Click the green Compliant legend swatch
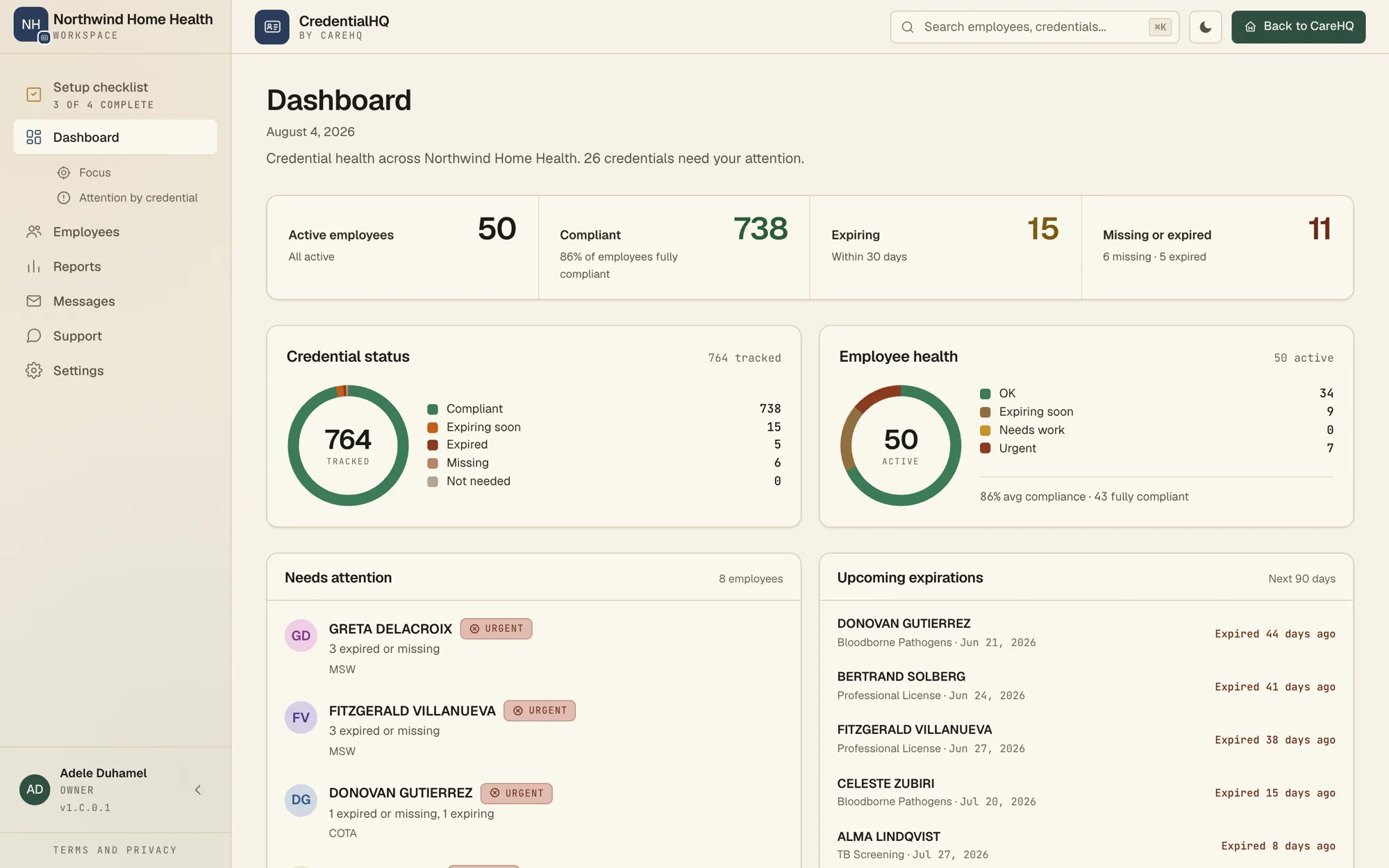Viewport: 1389px width, 868px height. [x=433, y=409]
